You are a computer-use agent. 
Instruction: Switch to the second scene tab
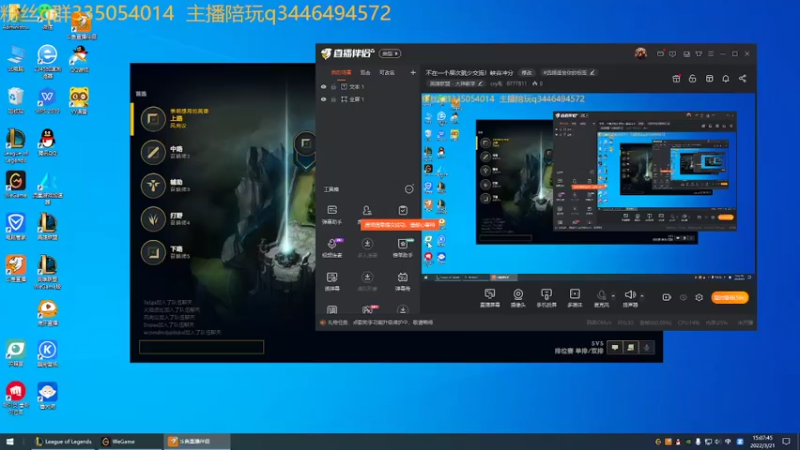pyautogui.click(x=365, y=72)
